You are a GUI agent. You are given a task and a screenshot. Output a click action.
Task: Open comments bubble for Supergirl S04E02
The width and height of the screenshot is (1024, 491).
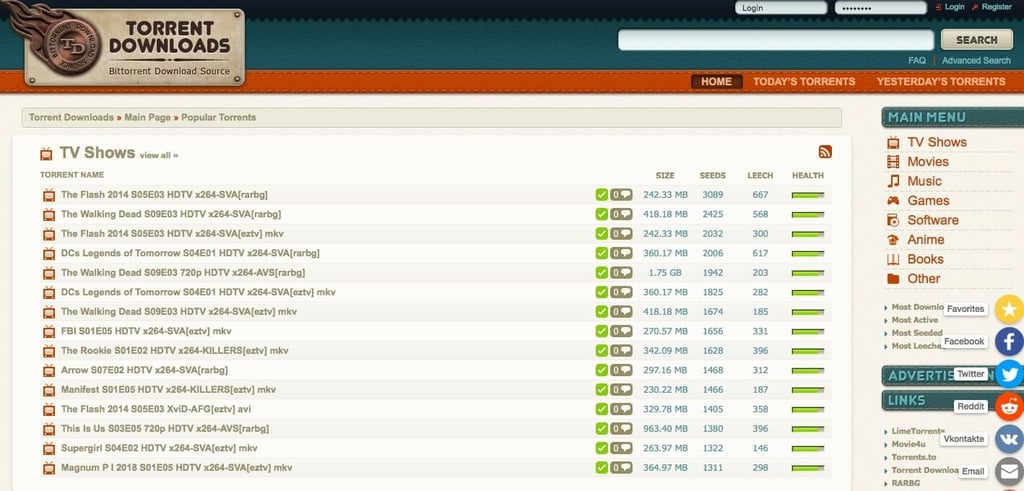click(x=621, y=449)
